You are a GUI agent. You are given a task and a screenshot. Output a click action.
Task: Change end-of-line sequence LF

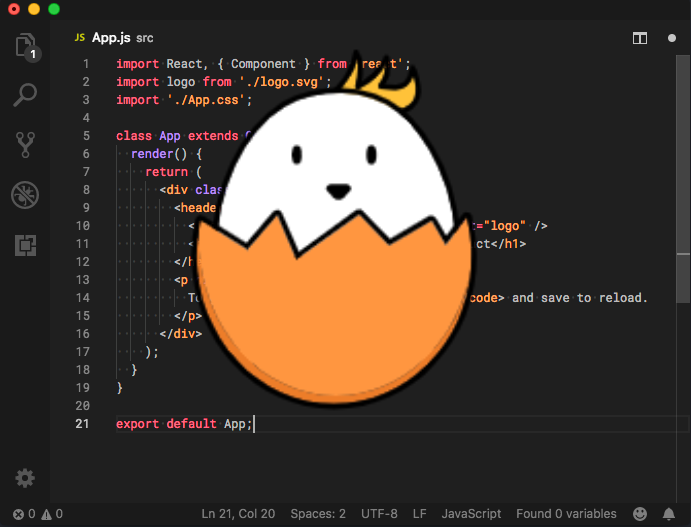pos(420,514)
